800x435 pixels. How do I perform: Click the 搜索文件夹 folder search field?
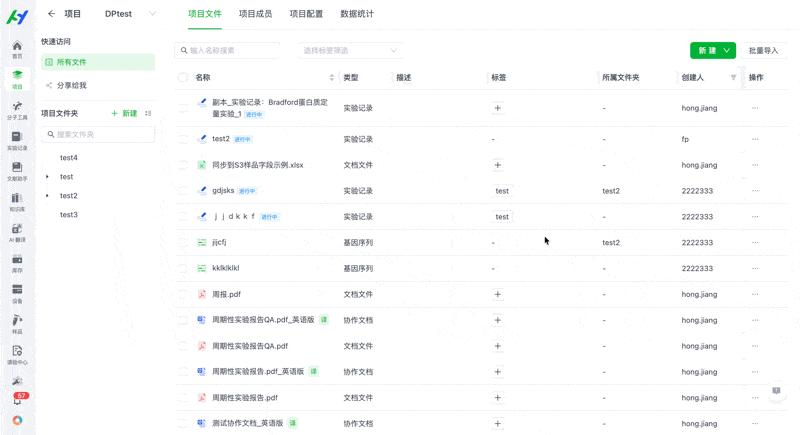click(98, 134)
